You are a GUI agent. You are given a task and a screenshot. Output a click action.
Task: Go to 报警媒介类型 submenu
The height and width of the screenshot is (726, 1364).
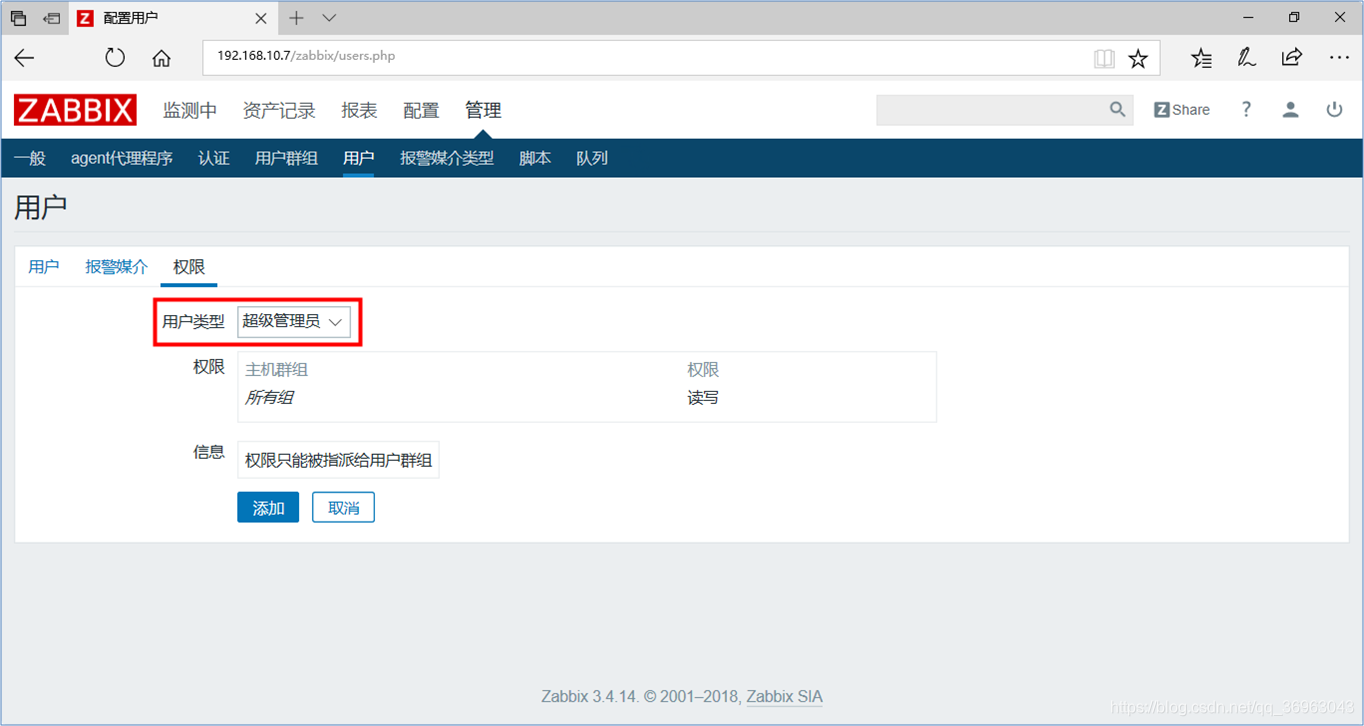(447, 158)
